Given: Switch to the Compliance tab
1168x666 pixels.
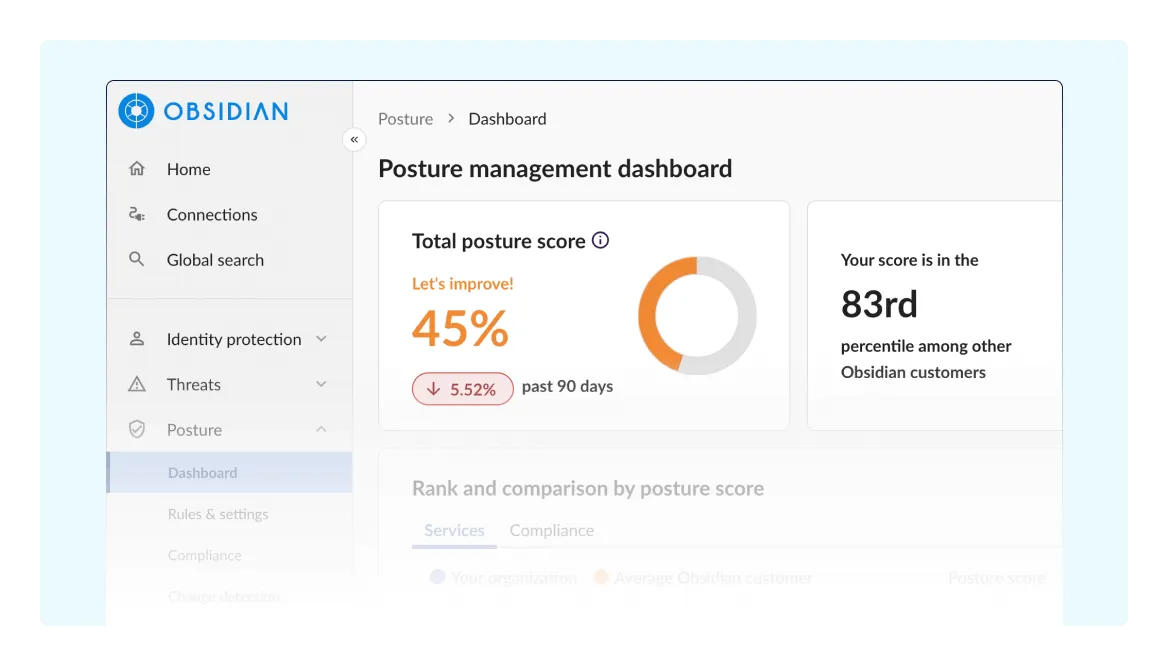Looking at the screenshot, I should point(552,530).
